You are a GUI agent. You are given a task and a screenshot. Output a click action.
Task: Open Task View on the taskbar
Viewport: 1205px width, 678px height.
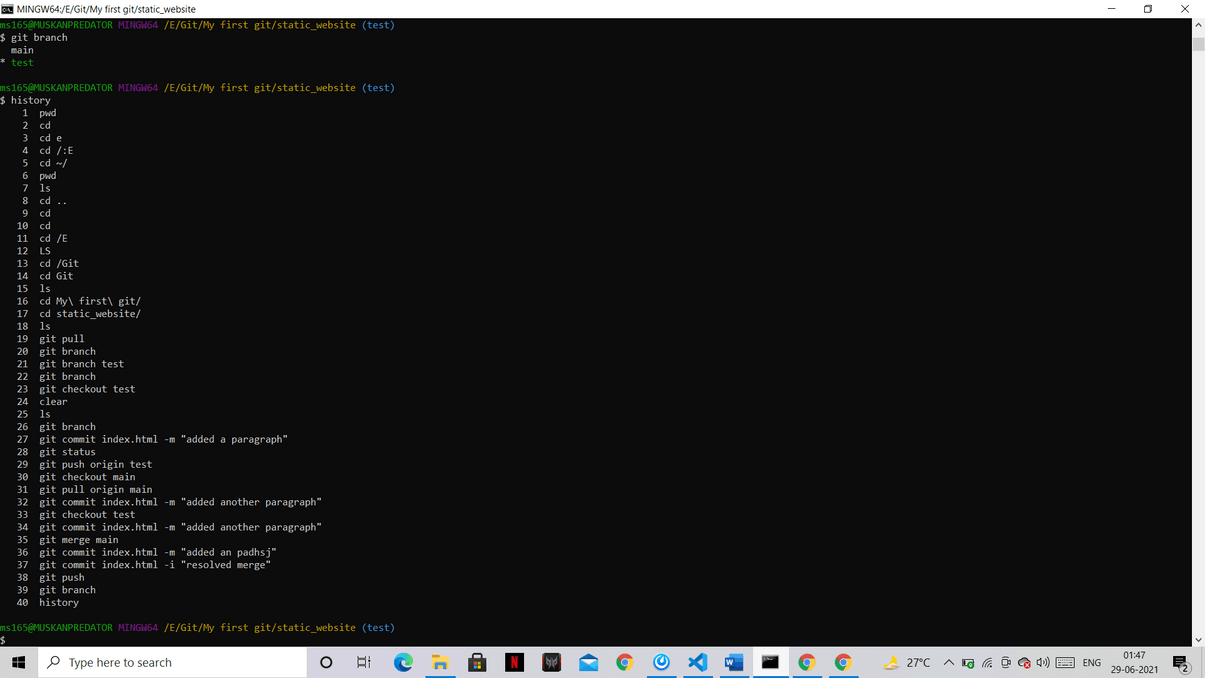point(364,662)
